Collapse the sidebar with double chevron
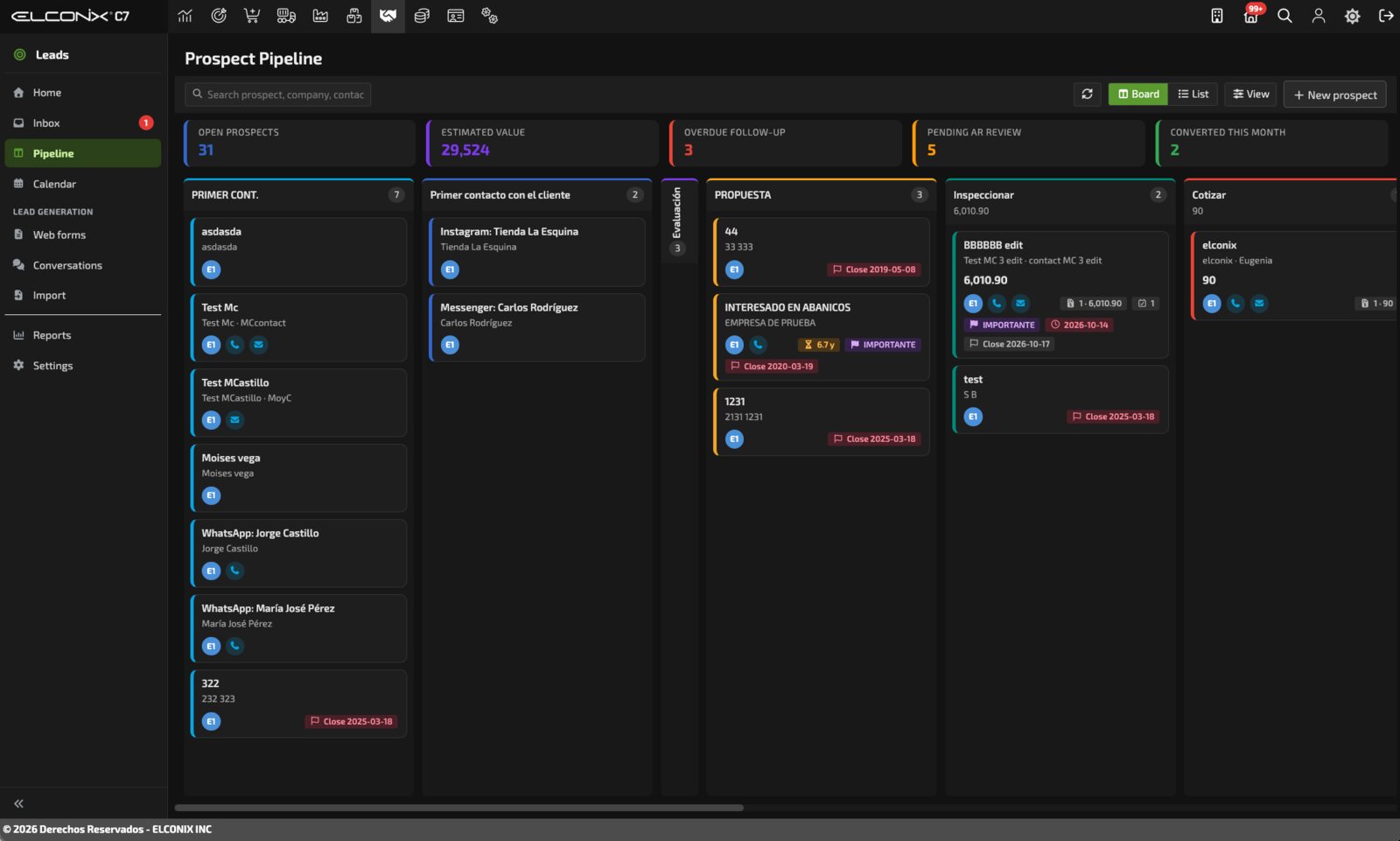The image size is (1400, 841). click(x=18, y=803)
